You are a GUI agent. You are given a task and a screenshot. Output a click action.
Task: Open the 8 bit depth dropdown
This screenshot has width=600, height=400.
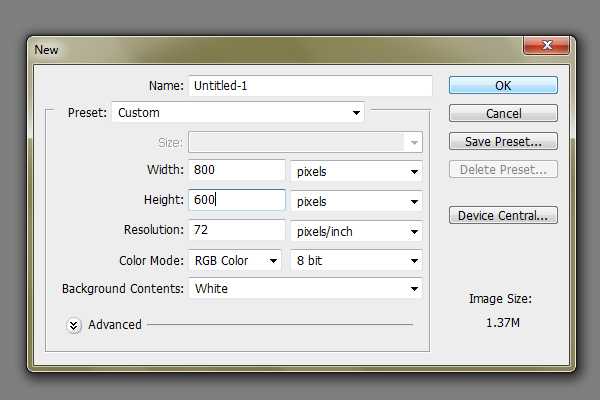pos(356,261)
